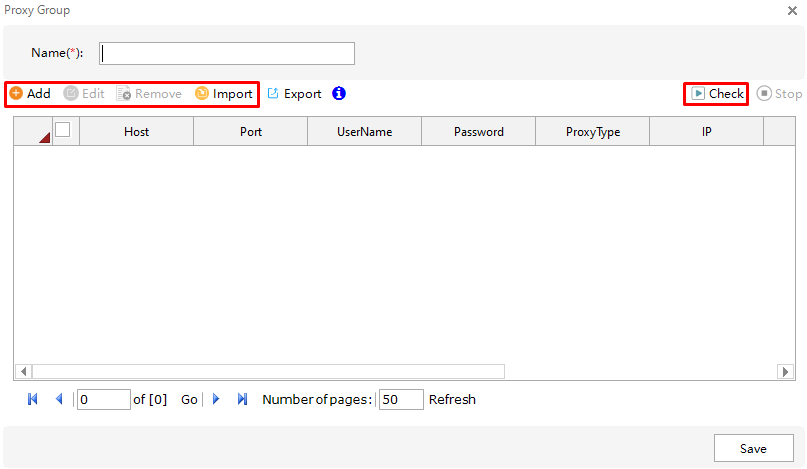
Task: Click the grid corner selector triangle
Action: point(43,137)
